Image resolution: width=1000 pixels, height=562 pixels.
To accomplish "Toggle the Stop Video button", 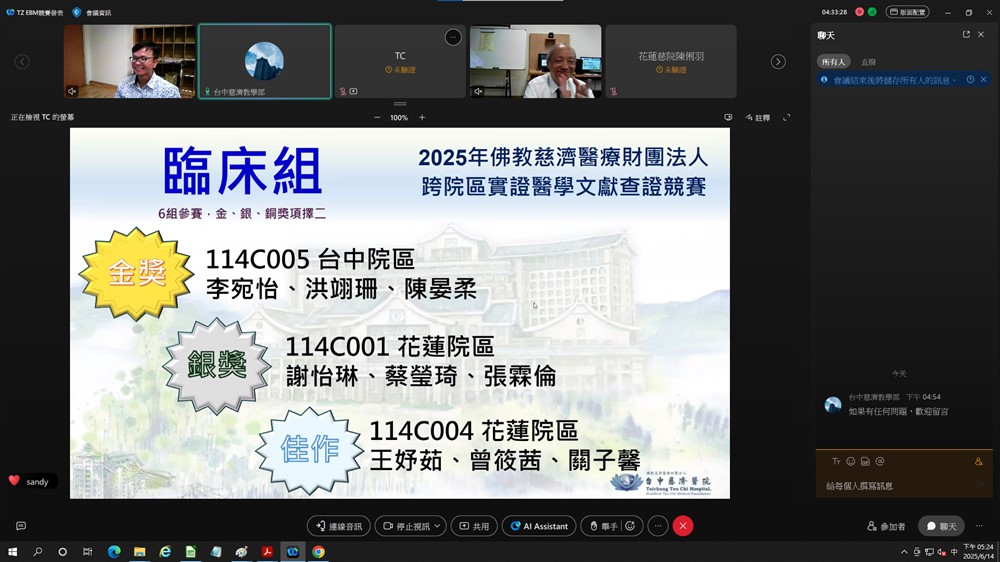I will tap(406, 526).
